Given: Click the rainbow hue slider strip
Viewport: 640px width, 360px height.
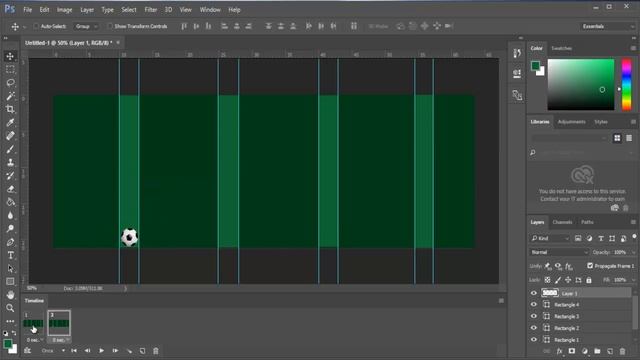Looking at the screenshot, I should [x=627, y=84].
